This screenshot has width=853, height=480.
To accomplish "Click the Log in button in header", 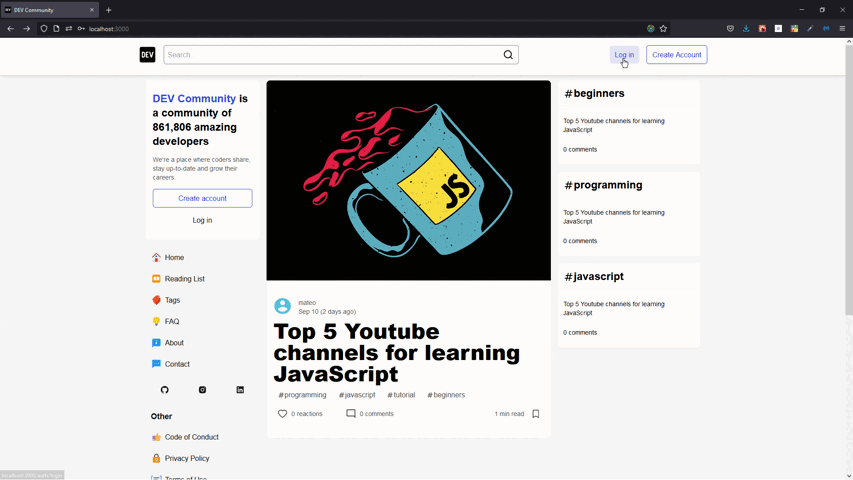I will click(x=624, y=54).
